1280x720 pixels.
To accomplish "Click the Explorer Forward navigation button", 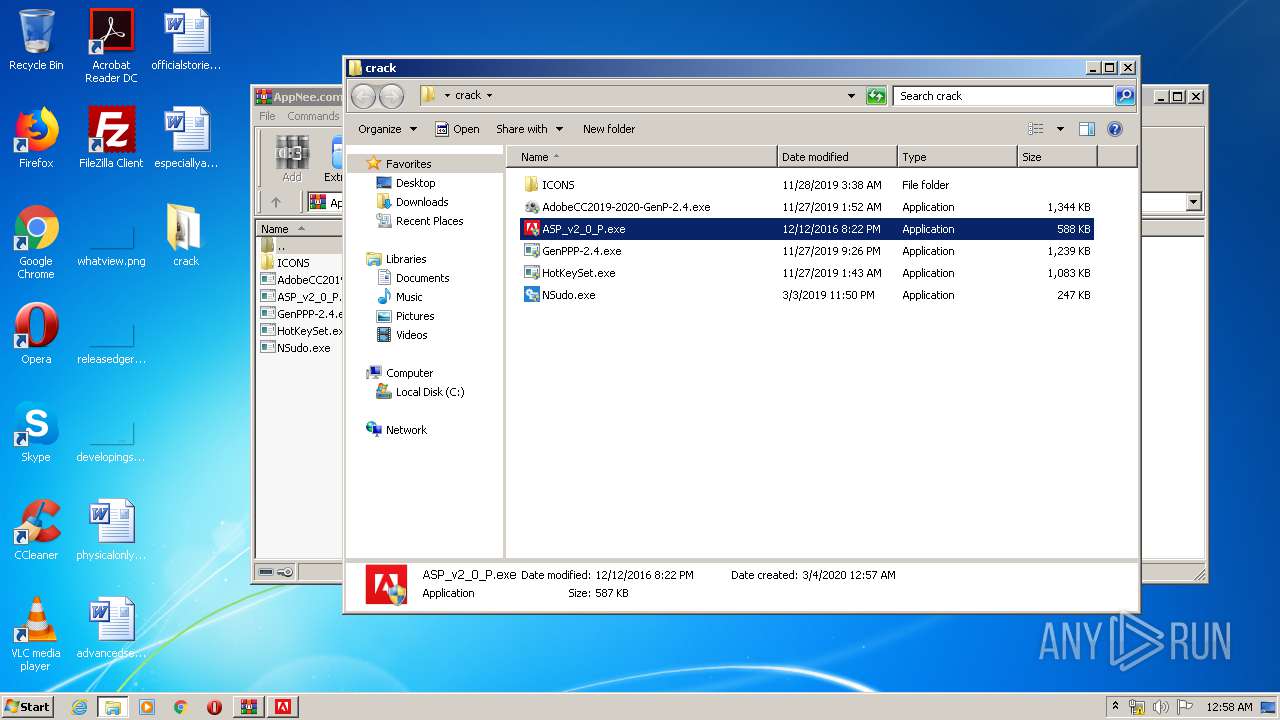I will 391,96.
